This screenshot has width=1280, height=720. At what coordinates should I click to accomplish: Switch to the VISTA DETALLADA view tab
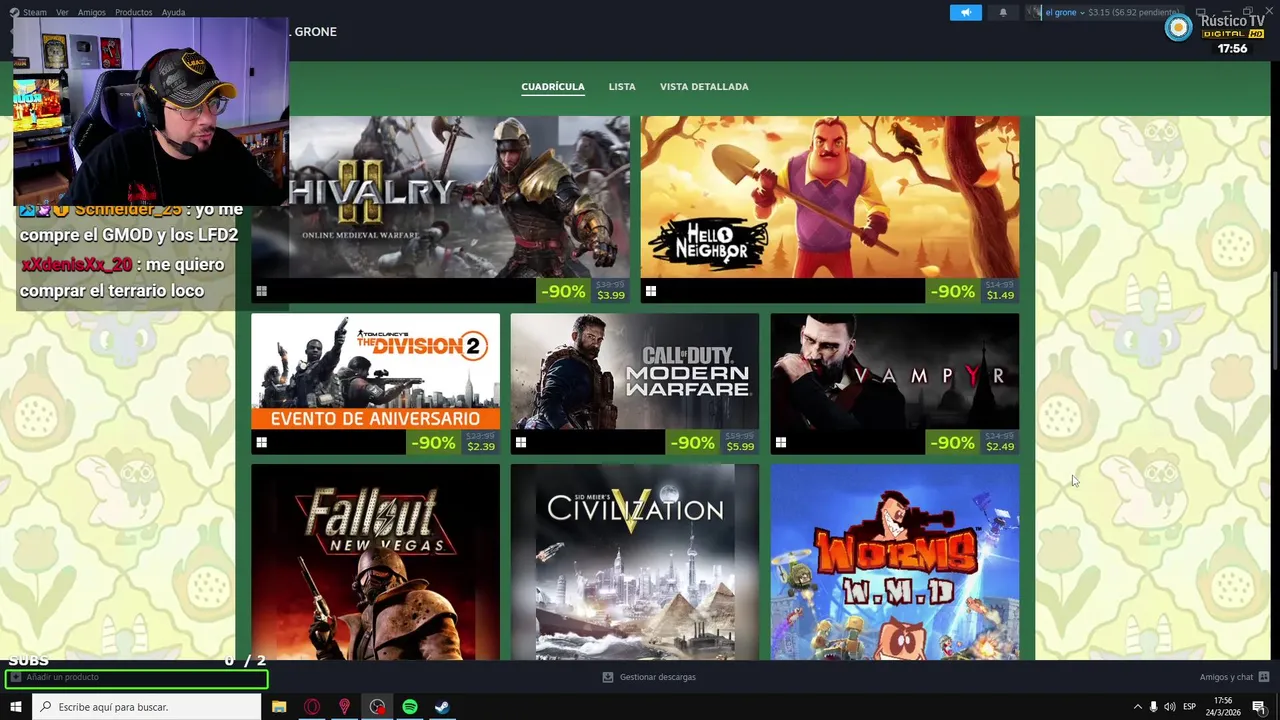pos(704,87)
